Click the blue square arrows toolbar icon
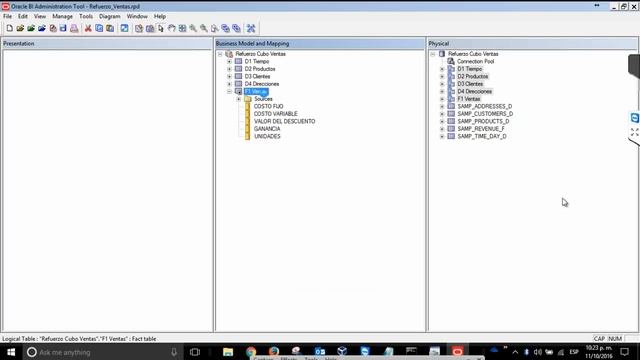640x360 pixels. pyautogui.click(x=124, y=28)
